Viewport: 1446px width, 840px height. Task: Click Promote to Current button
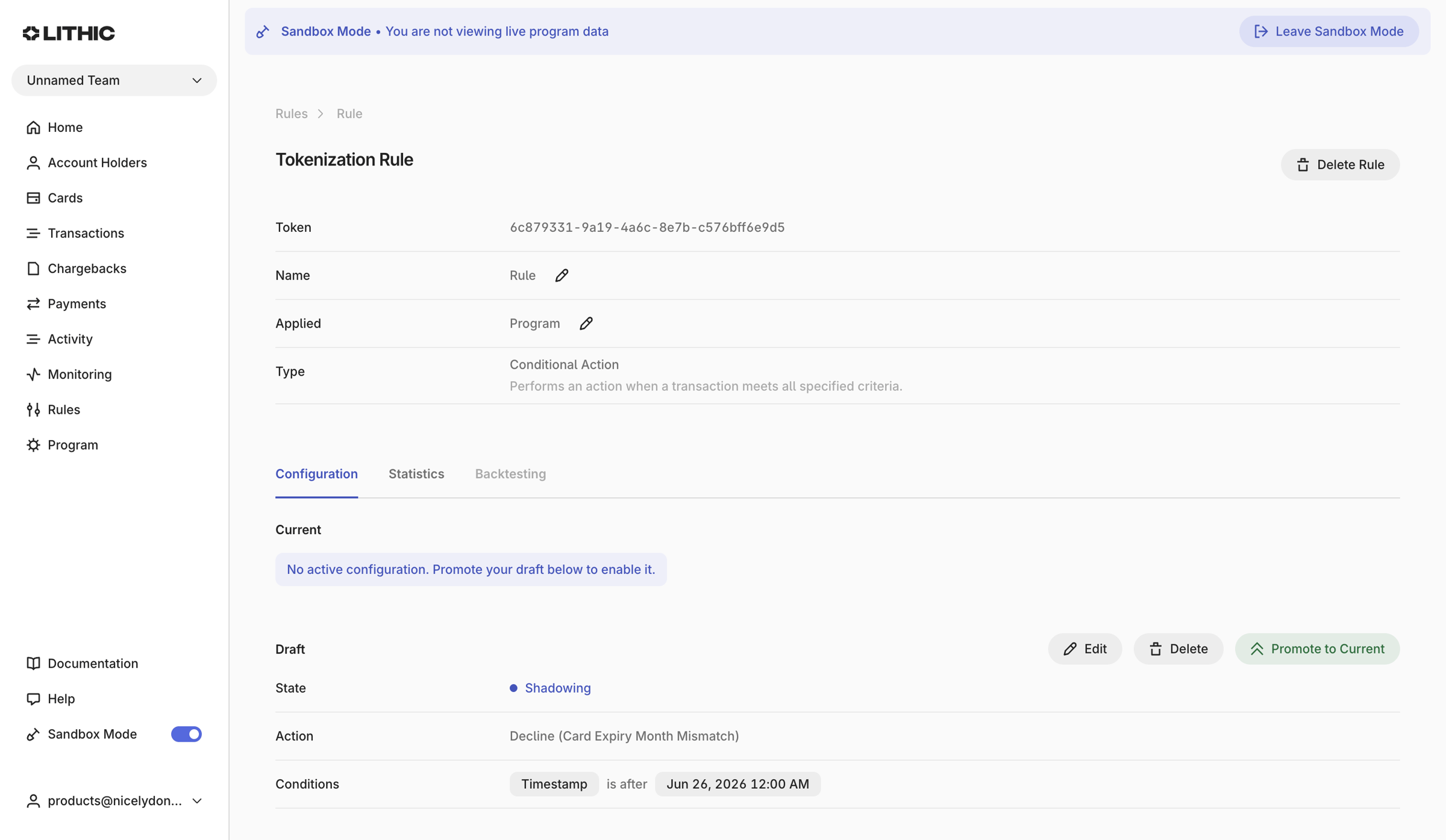(1317, 649)
